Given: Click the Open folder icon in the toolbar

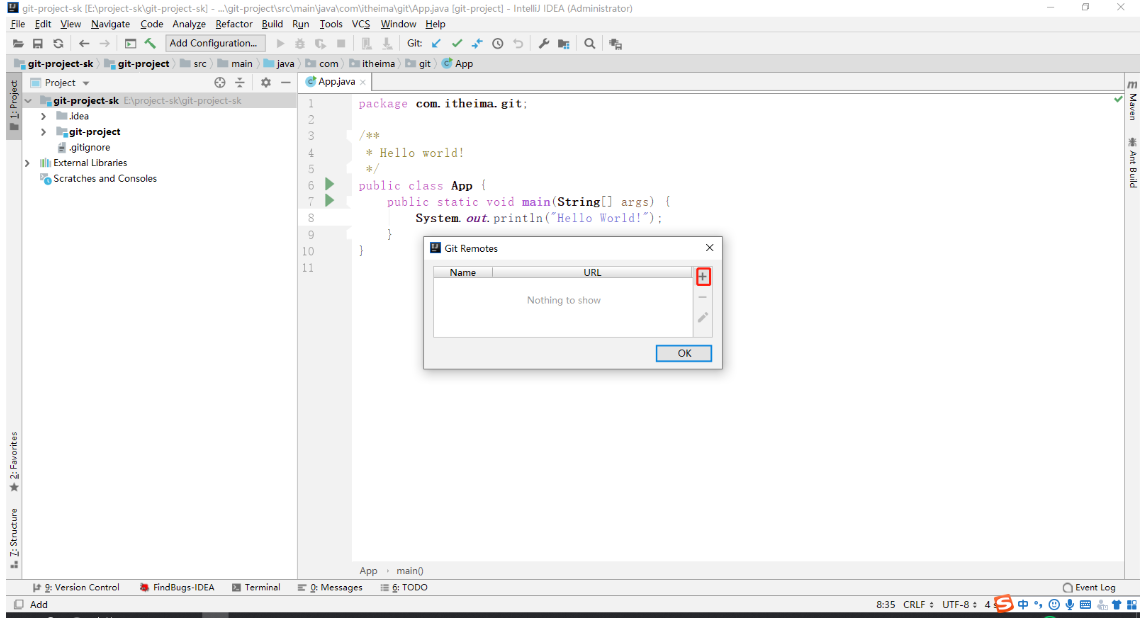Looking at the screenshot, I should pyautogui.click(x=18, y=44).
